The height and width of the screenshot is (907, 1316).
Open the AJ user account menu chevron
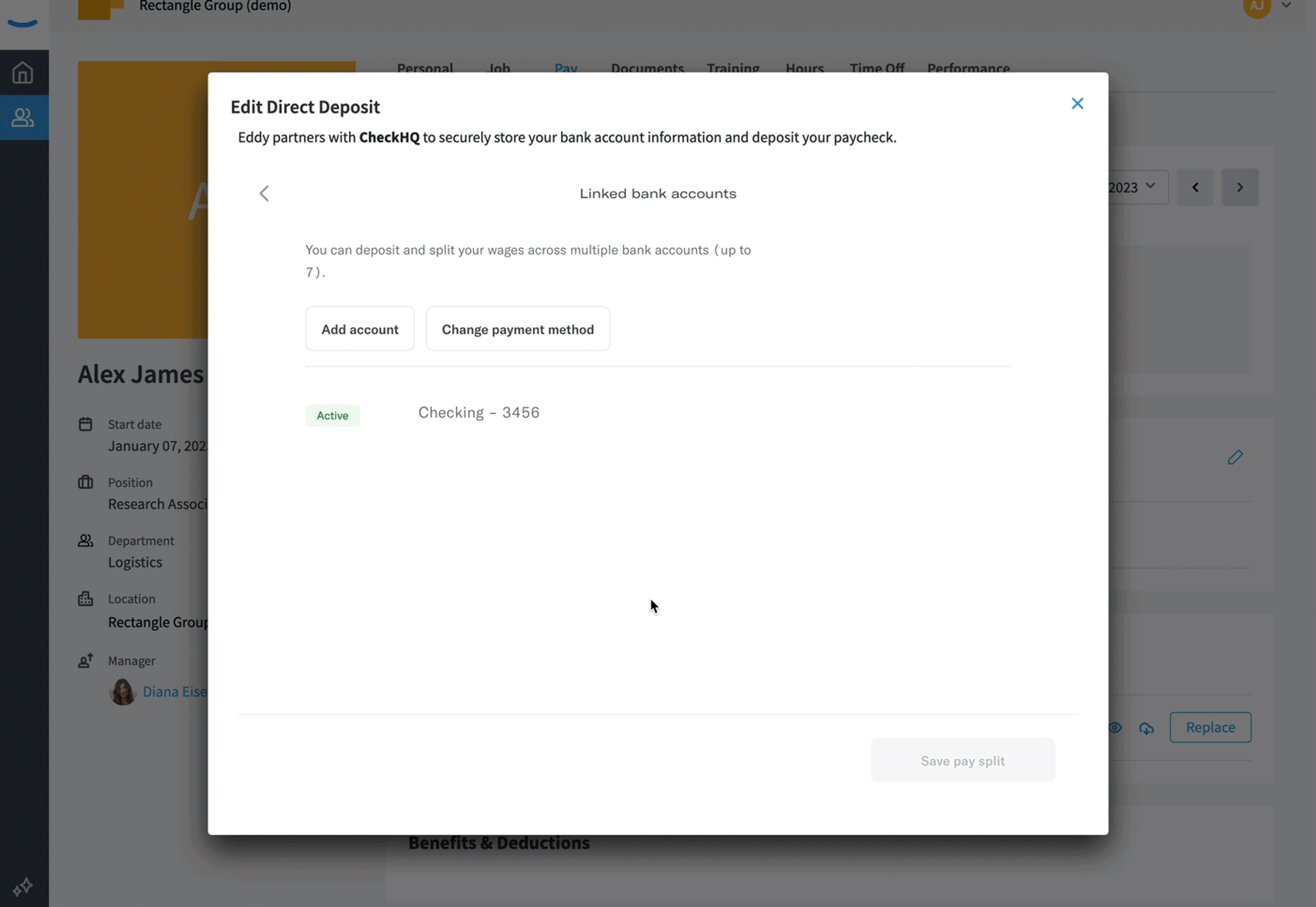[1287, 5]
